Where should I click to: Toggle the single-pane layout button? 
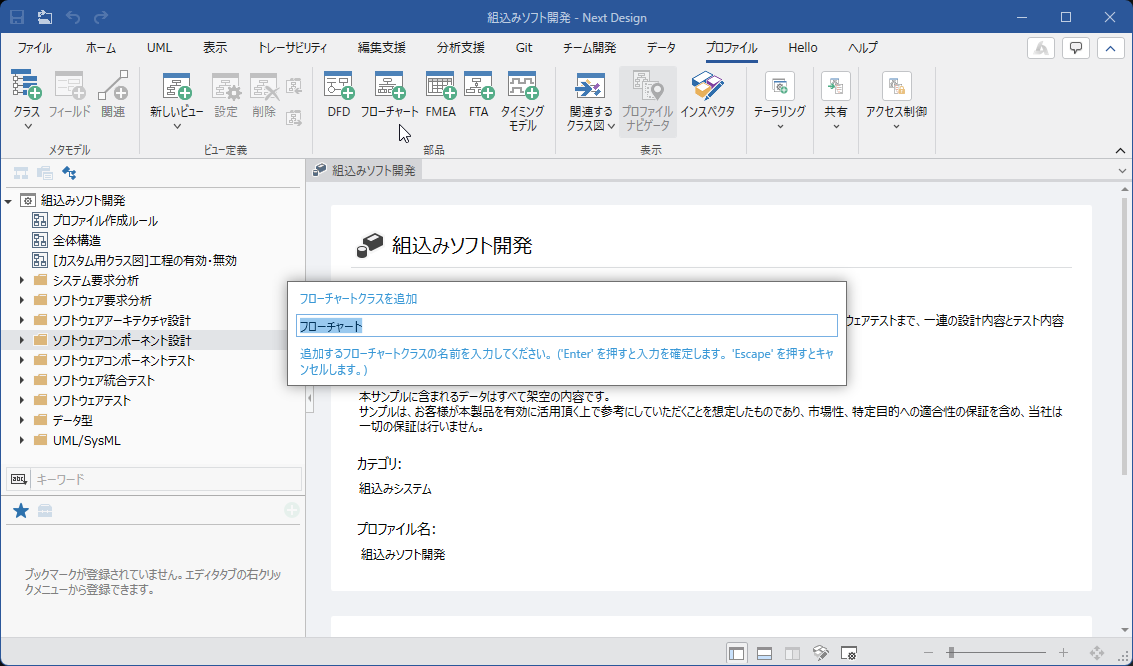pos(736,653)
